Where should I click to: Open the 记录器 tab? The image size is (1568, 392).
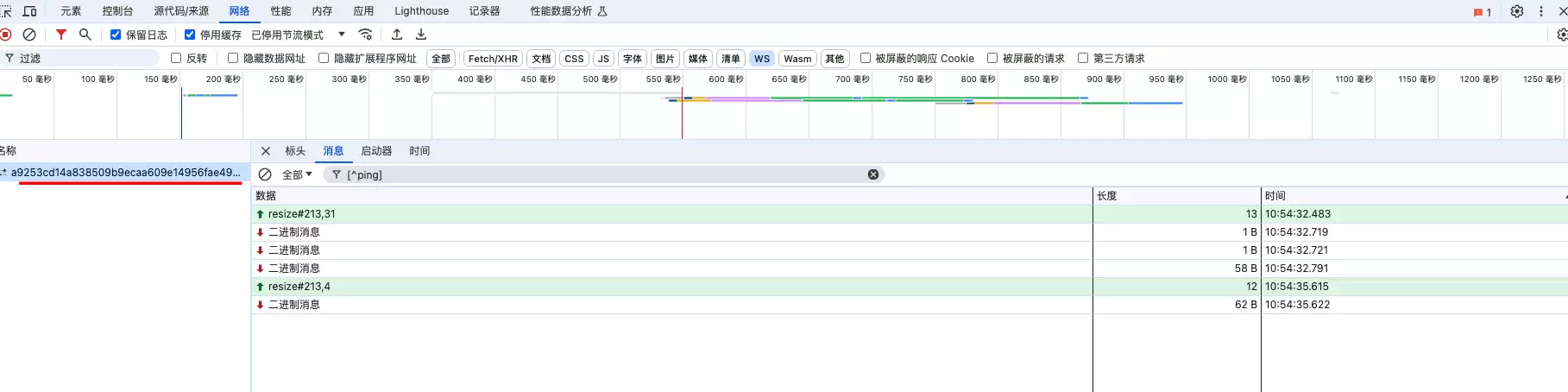[x=484, y=11]
